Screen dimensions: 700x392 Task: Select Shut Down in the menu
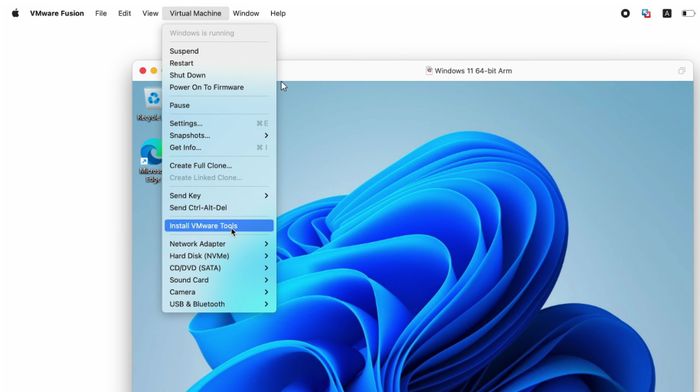(x=219, y=75)
